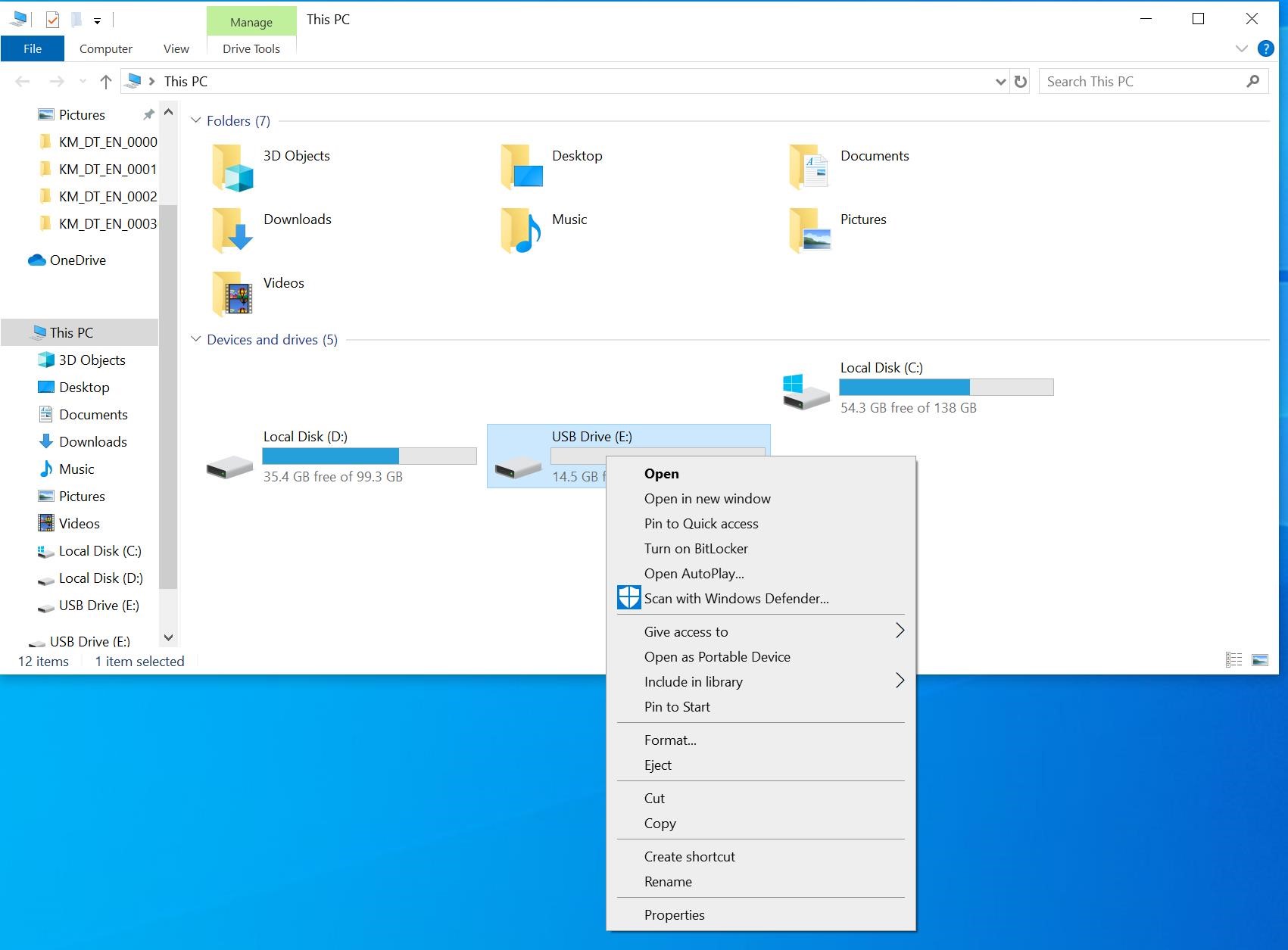The image size is (1288, 950).
Task: Select Properties in the context menu
Action: click(674, 914)
